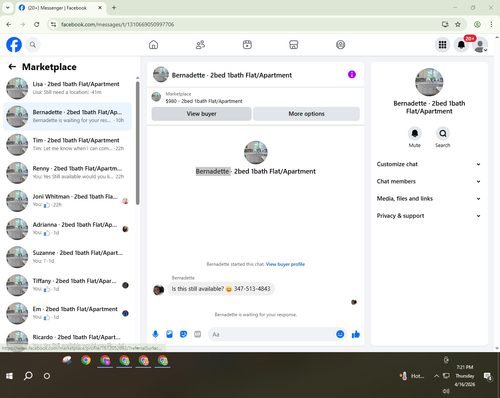Screen dimensions: 500x398
Task: Open the emoji picker in message box
Action: click(x=340, y=334)
